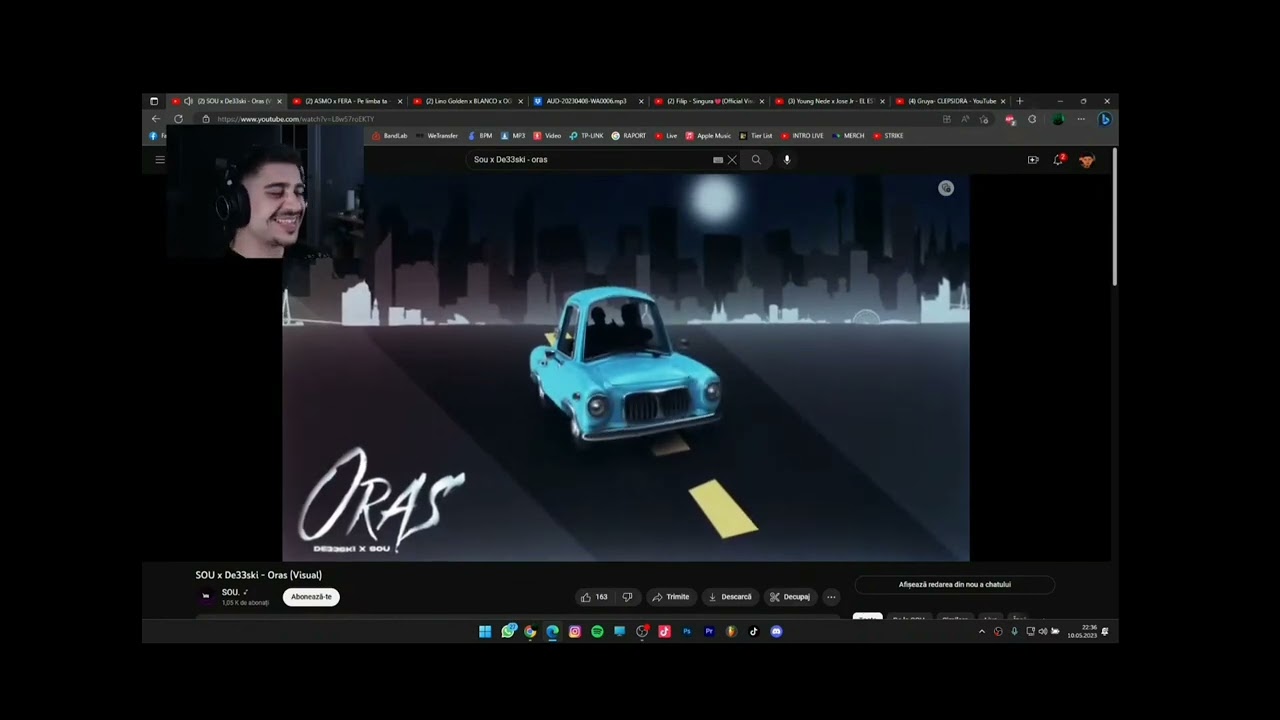The image size is (1280, 720).
Task: Open volume control in system tray
Action: (1043, 631)
